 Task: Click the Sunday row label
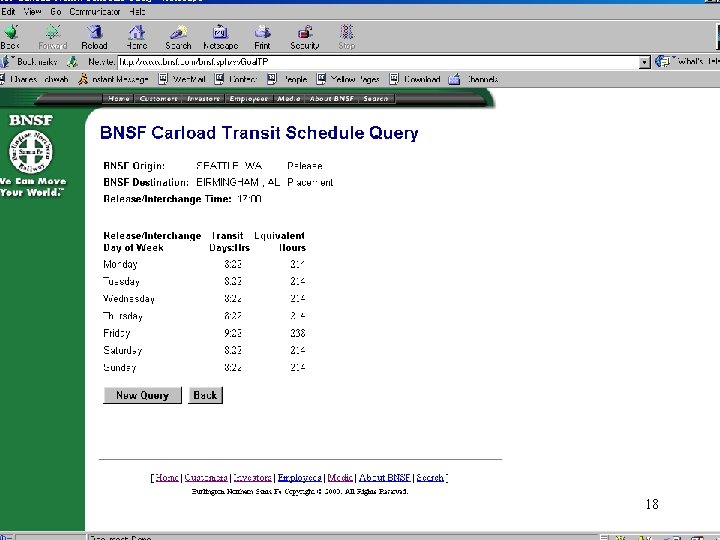tap(120, 367)
